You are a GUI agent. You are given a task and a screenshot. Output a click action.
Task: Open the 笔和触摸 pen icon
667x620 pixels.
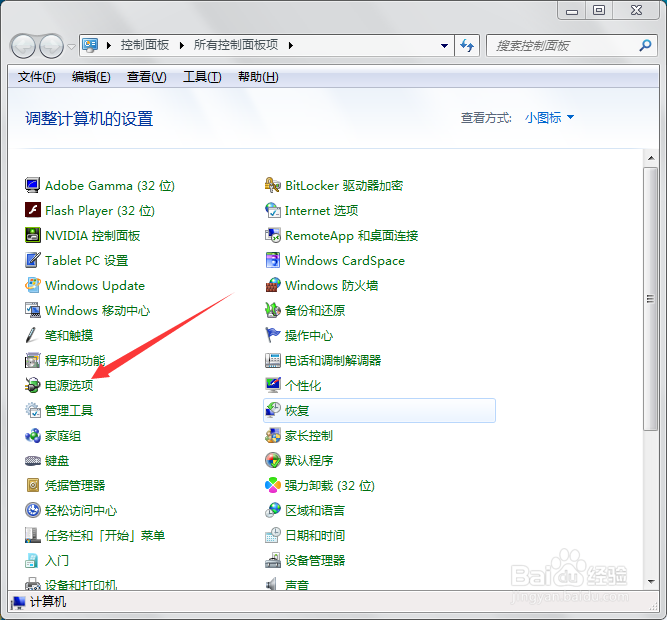pyautogui.click(x=32, y=335)
